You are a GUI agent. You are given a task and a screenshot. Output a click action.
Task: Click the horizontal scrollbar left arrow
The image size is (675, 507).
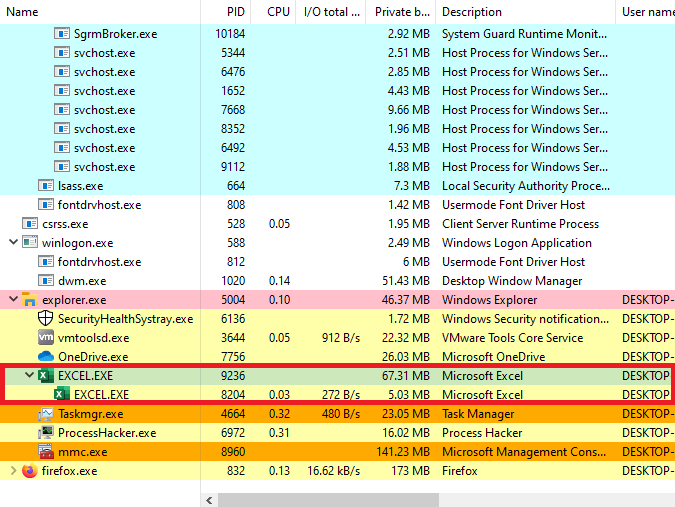click(x=209, y=500)
